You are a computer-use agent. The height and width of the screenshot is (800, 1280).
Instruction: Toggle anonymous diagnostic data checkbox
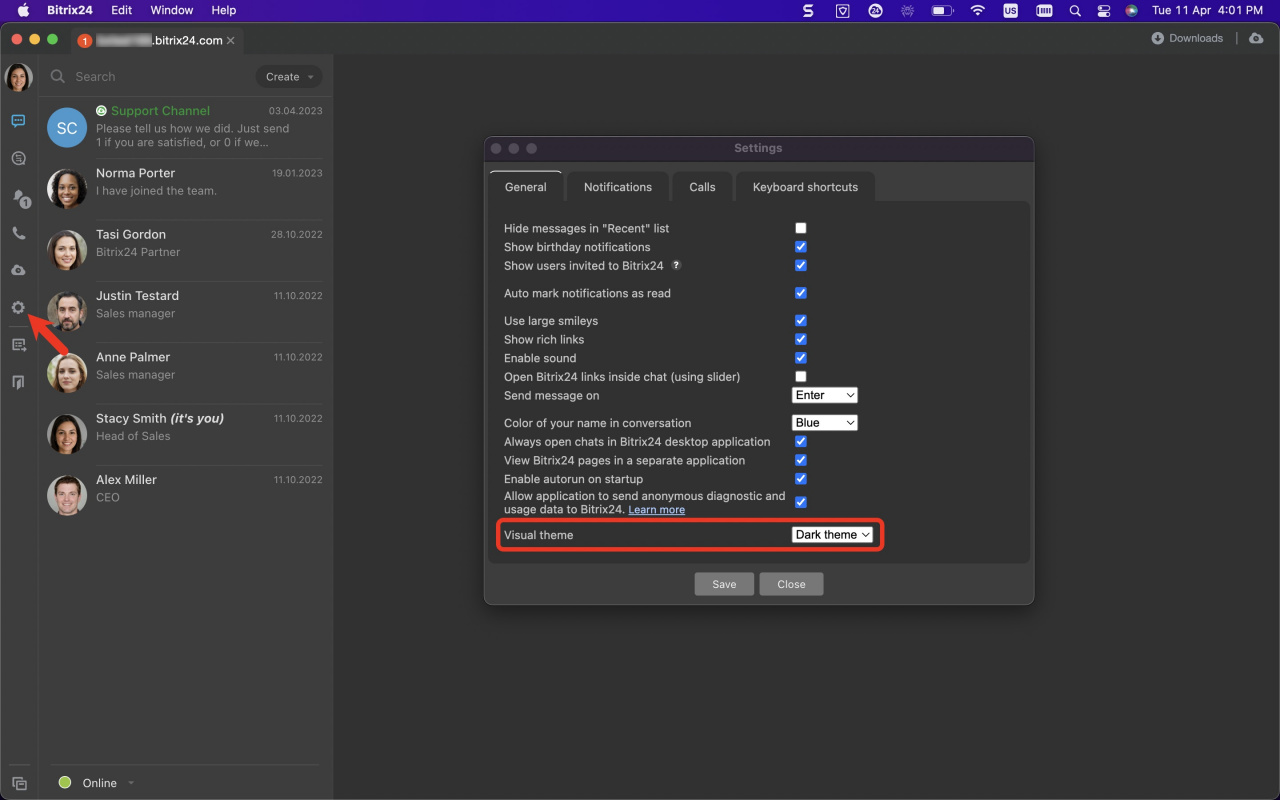click(x=800, y=502)
